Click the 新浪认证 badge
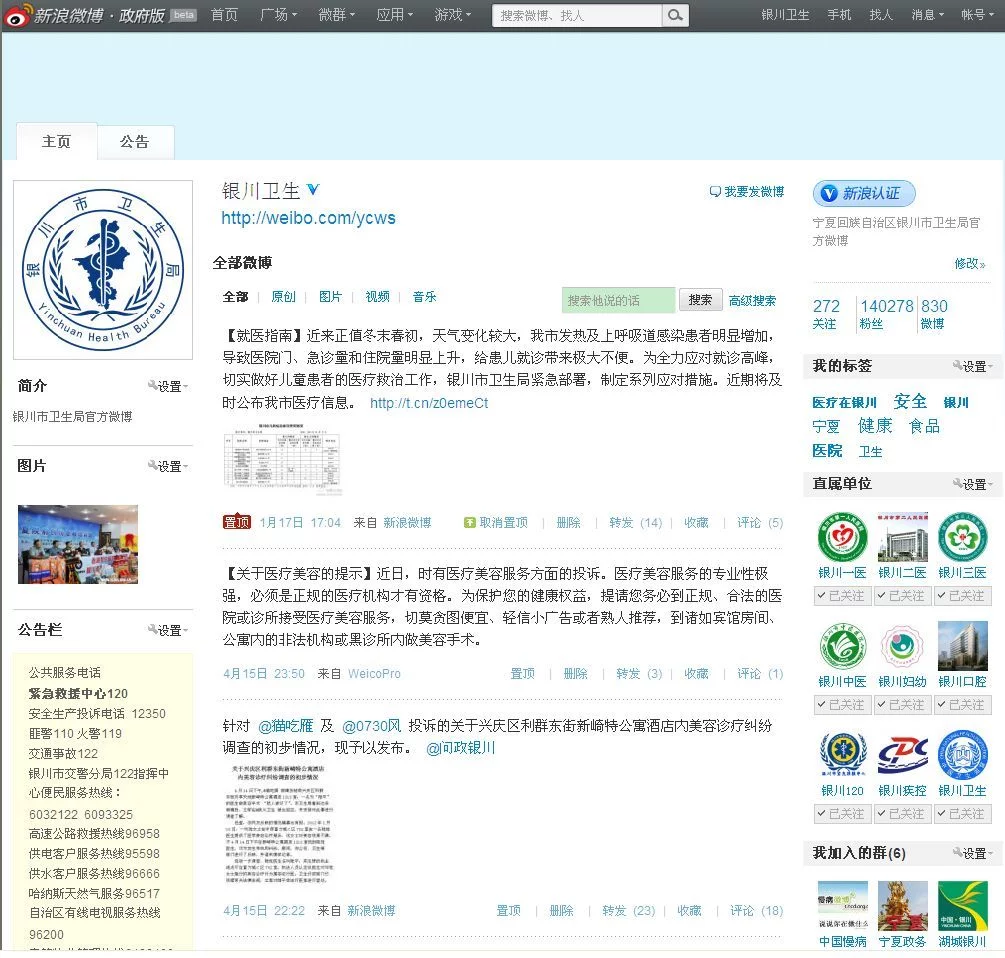The height and width of the screenshot is (958, 1005). click(x=864, y=194)
